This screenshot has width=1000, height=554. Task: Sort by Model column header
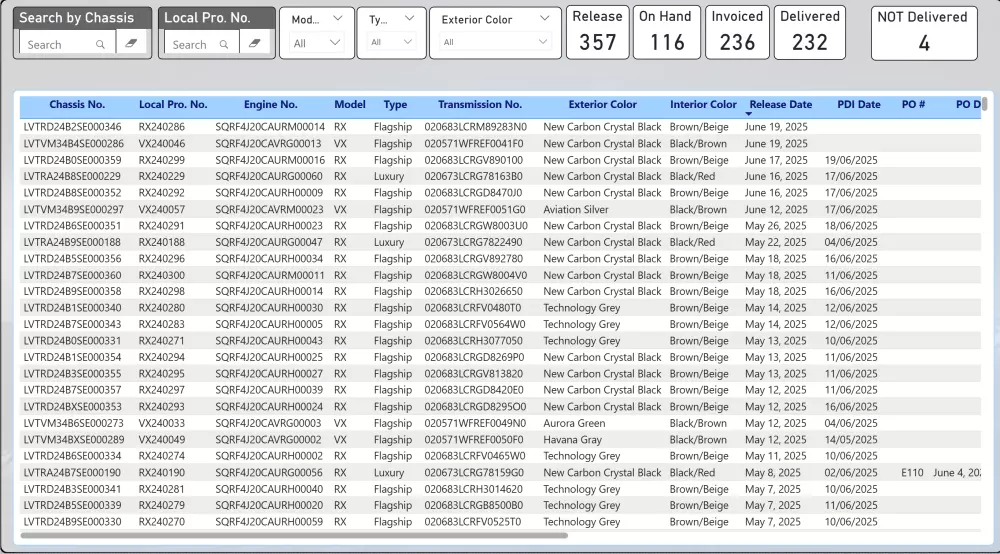349,105
